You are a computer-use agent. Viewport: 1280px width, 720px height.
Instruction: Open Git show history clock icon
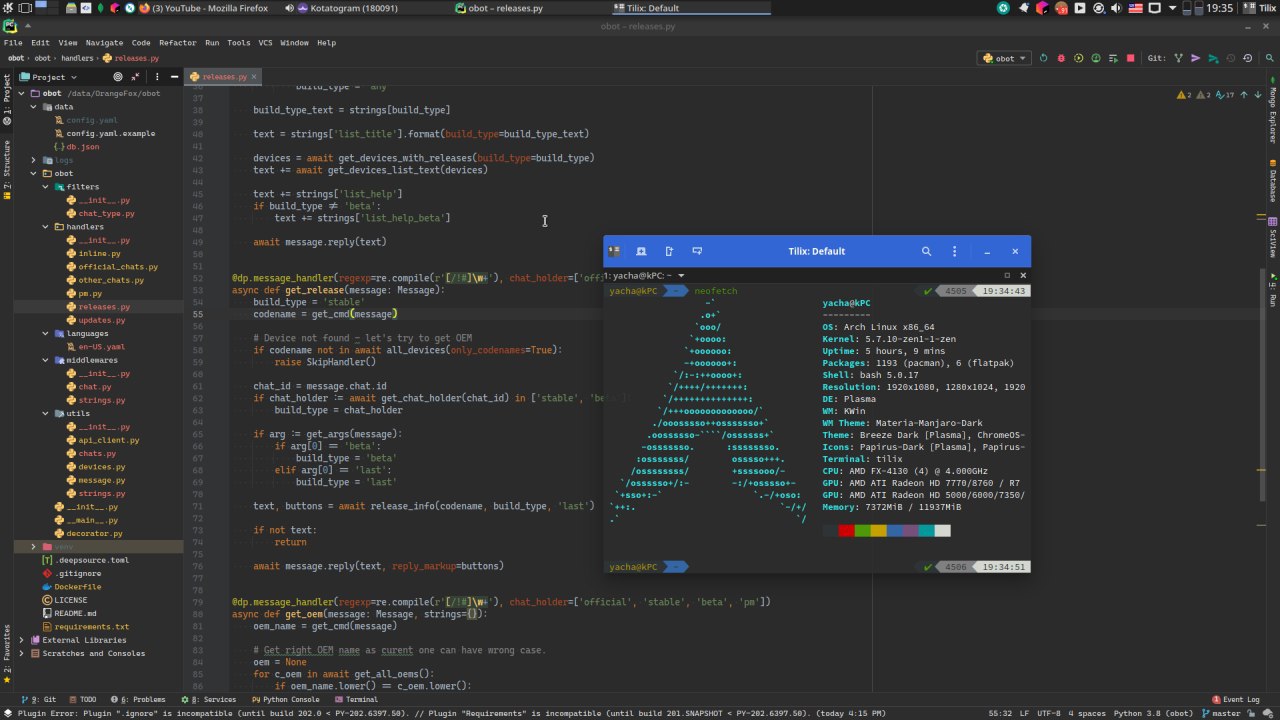coord(1231,58)
